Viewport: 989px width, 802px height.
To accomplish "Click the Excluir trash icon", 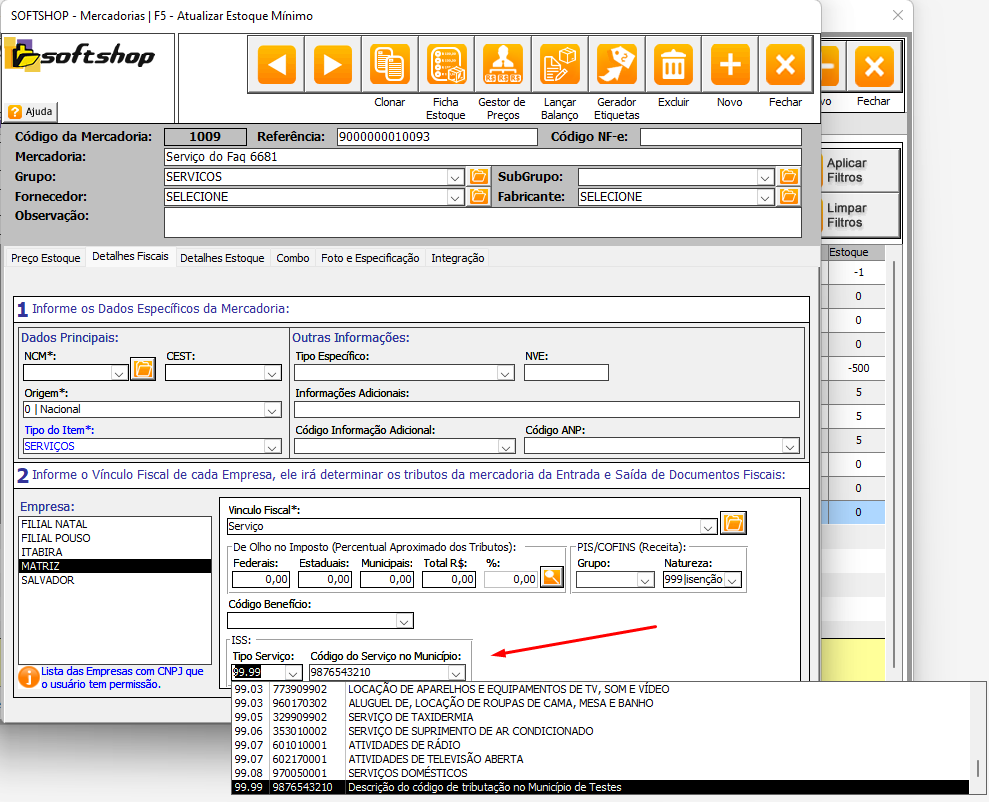I will pos(673,66).
